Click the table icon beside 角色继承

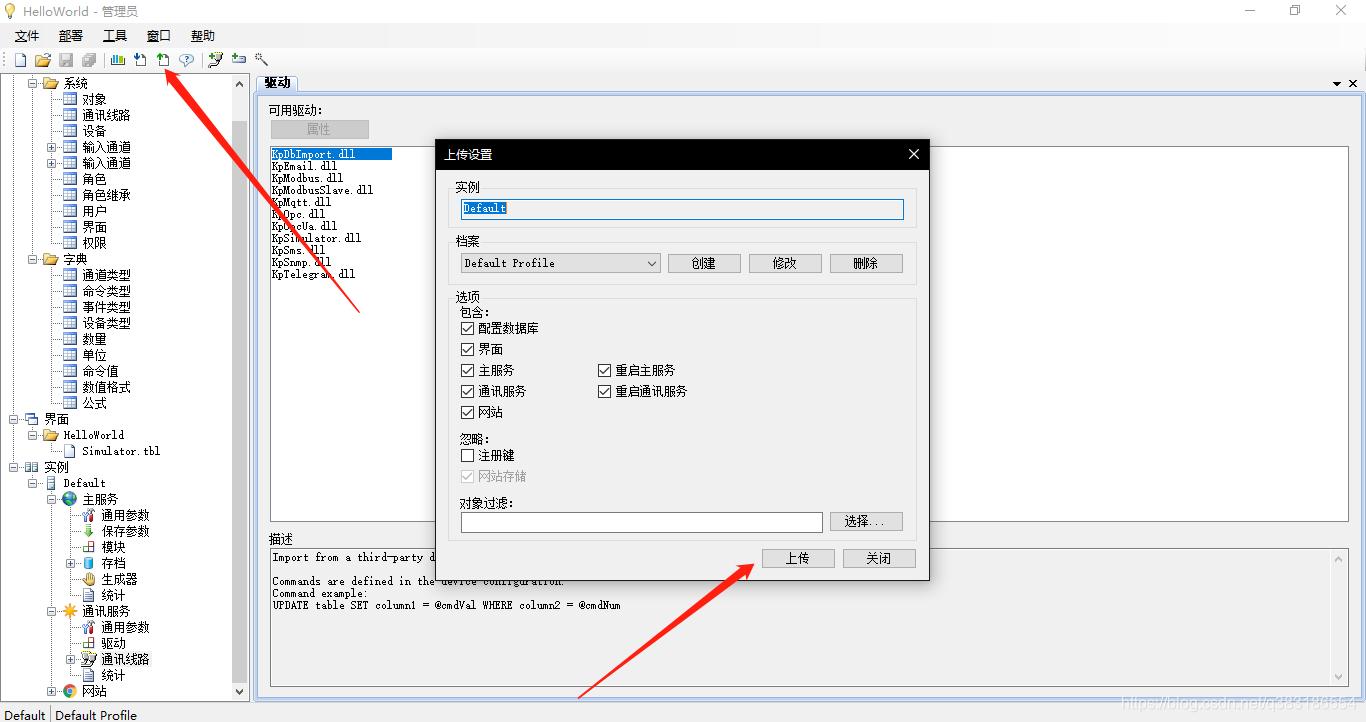pyautogui.click(x=70, y=195)
